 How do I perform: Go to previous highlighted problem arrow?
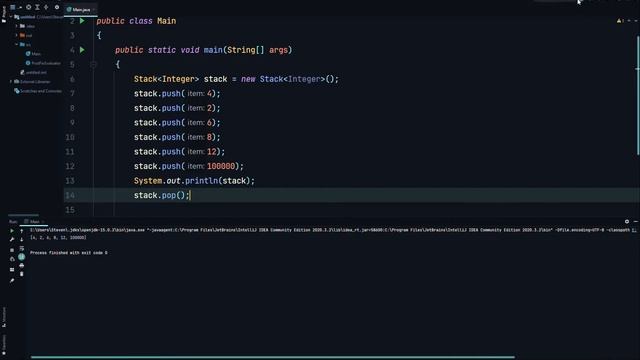click(629, 20)
